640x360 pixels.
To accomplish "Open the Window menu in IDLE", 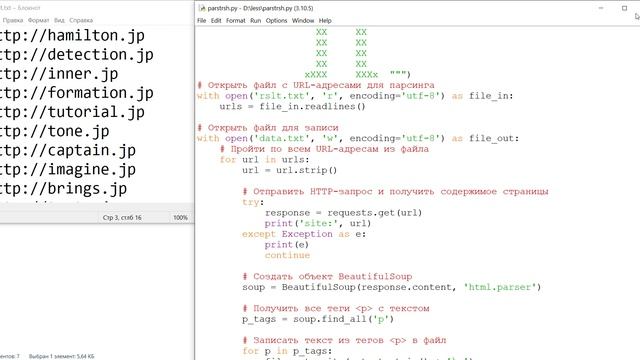I will [303, 20].
